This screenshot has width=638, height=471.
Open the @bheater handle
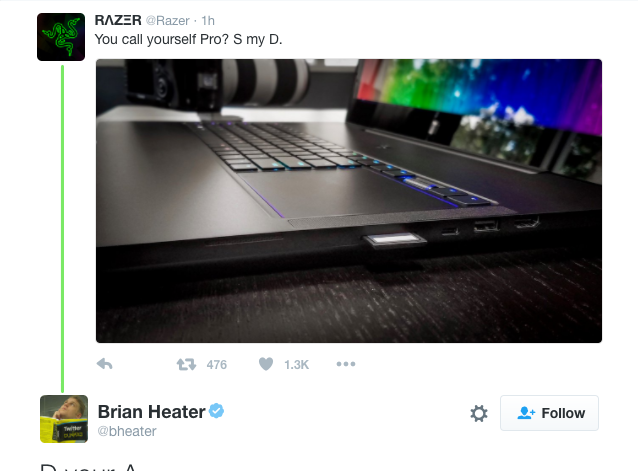tap(127, 431)
